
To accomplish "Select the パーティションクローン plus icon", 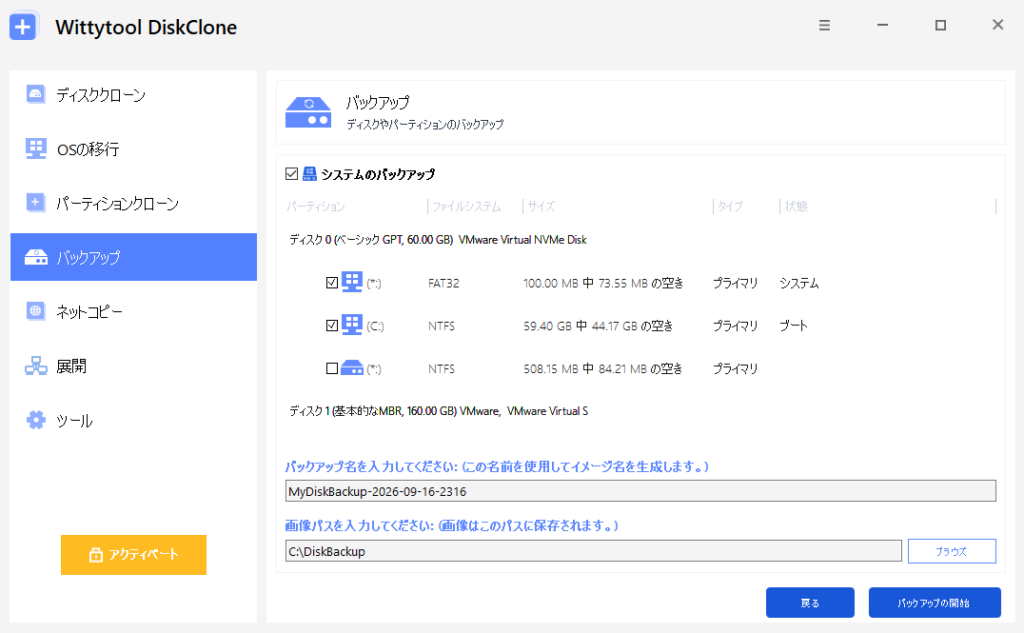I will coord(35,203).
